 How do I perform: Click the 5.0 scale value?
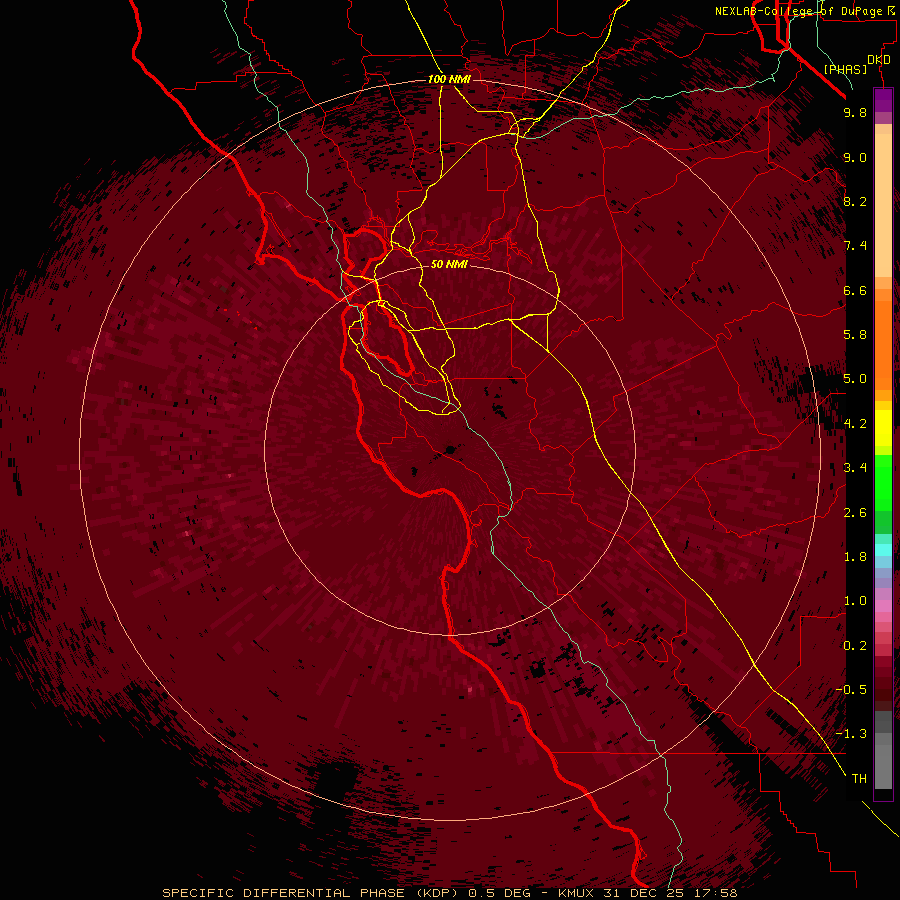pos(855,379)
